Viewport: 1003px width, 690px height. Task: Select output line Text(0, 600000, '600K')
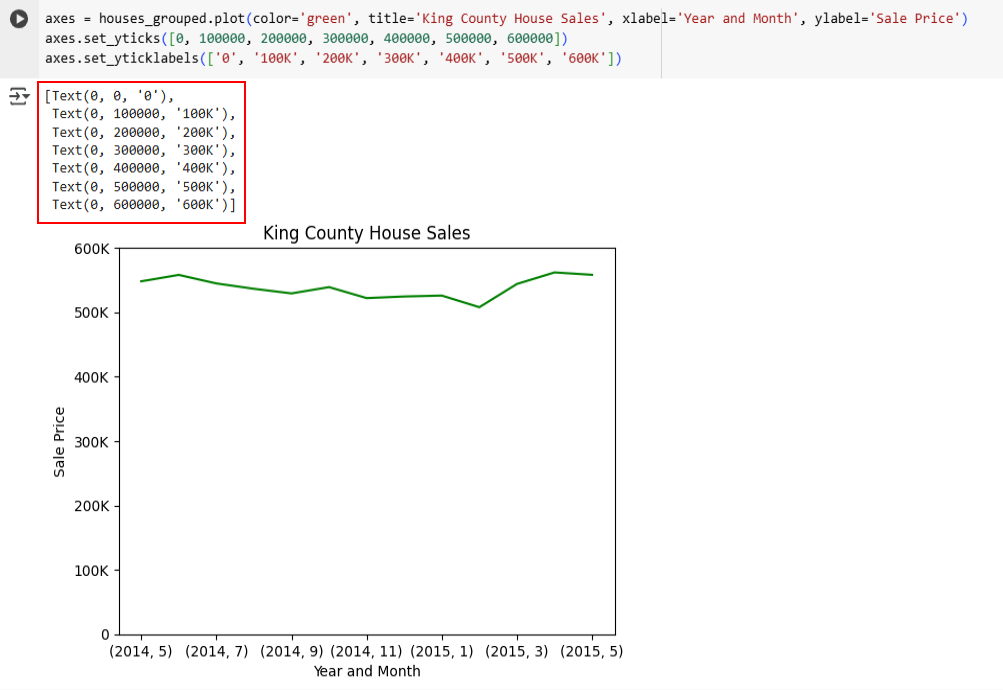pyautogui.click(x=144, y=205)
